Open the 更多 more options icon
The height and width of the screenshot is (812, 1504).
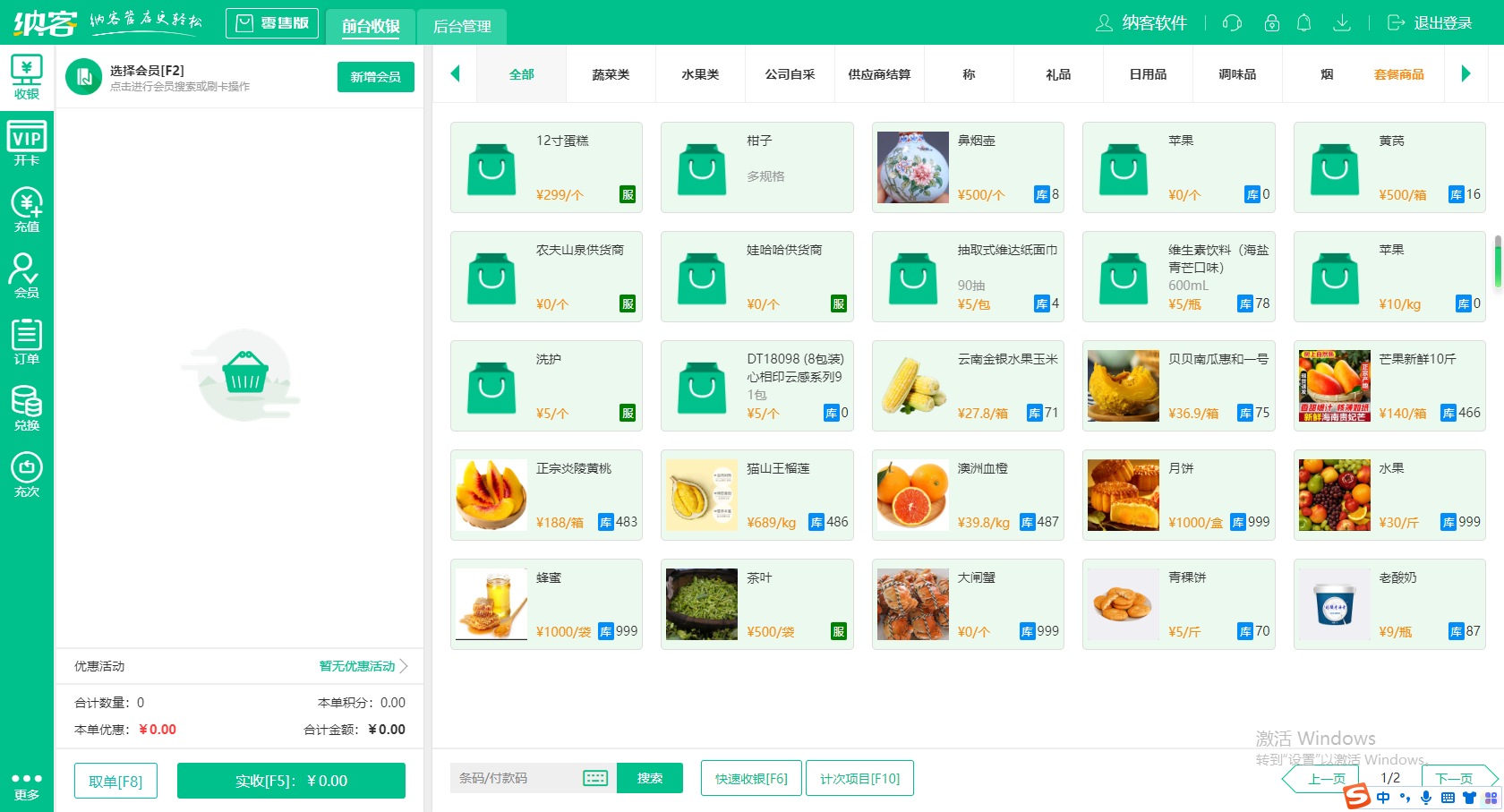pyautogui.click(x=27, y=782)
